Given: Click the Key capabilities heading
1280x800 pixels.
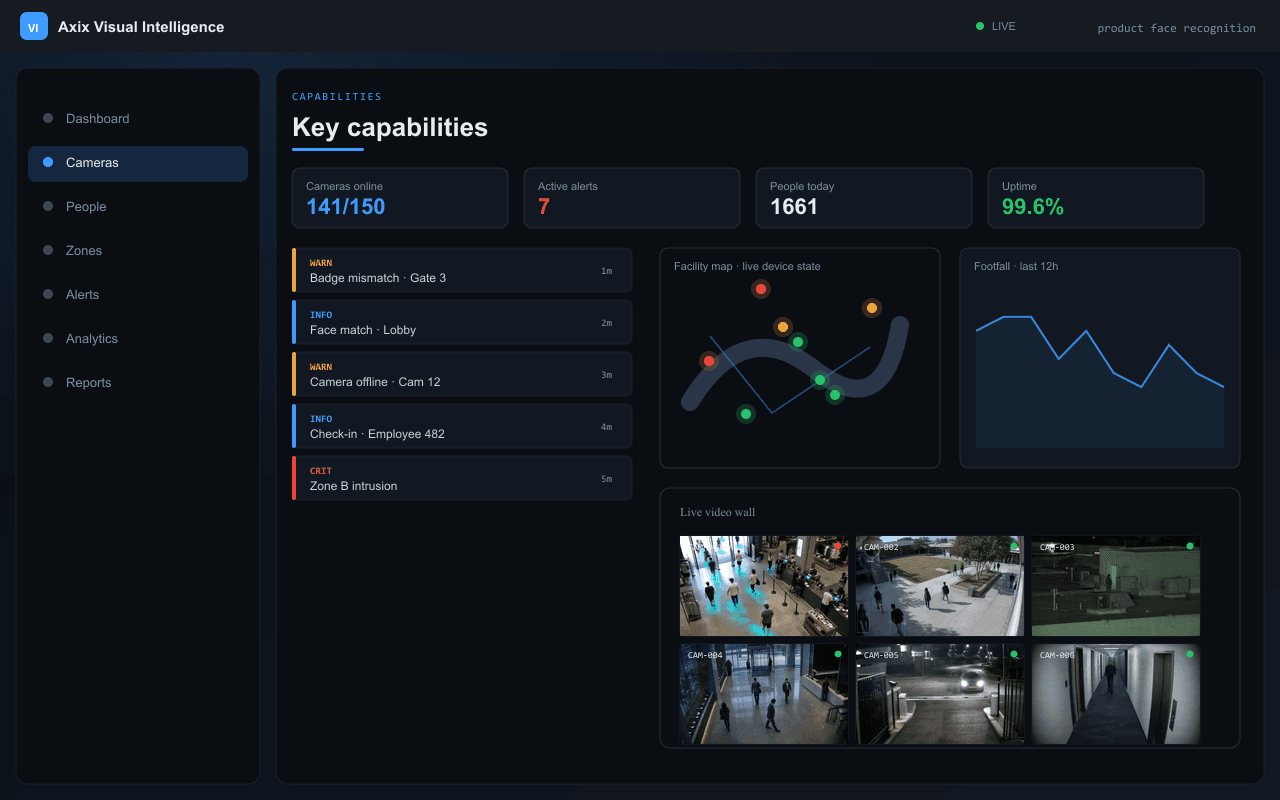Looking at the screenshot, I should [x=390, y=127].
